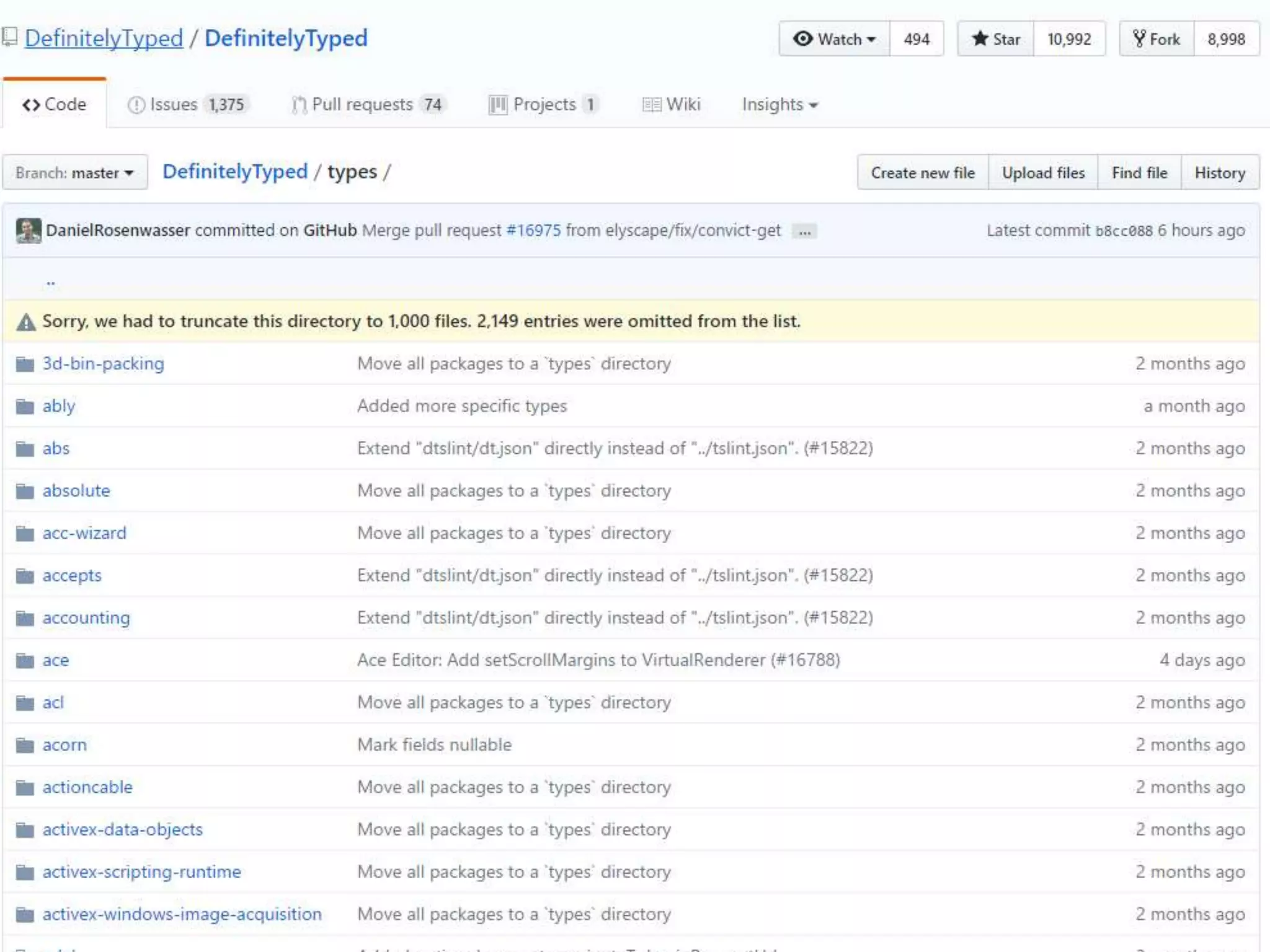Click the folder icon next to activex-windows-image-acquisition
Viewport: 1270px width, 952px height.
pos(25,915)
